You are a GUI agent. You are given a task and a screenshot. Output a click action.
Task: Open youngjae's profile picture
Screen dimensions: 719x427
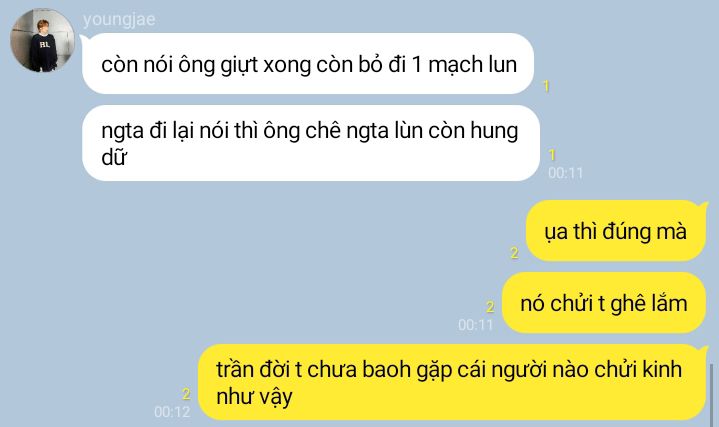point(43,40)
